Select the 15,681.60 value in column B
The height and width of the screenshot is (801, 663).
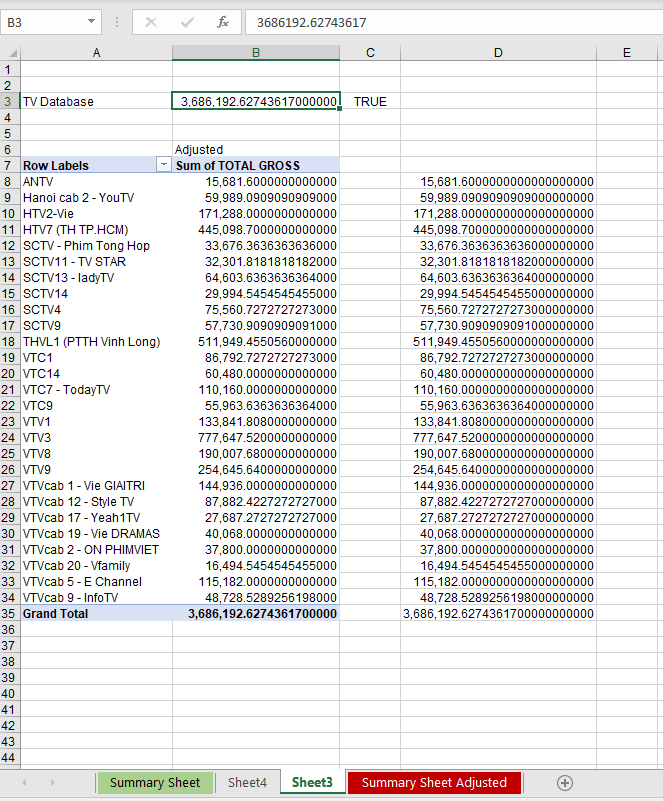tap(256, 181)
